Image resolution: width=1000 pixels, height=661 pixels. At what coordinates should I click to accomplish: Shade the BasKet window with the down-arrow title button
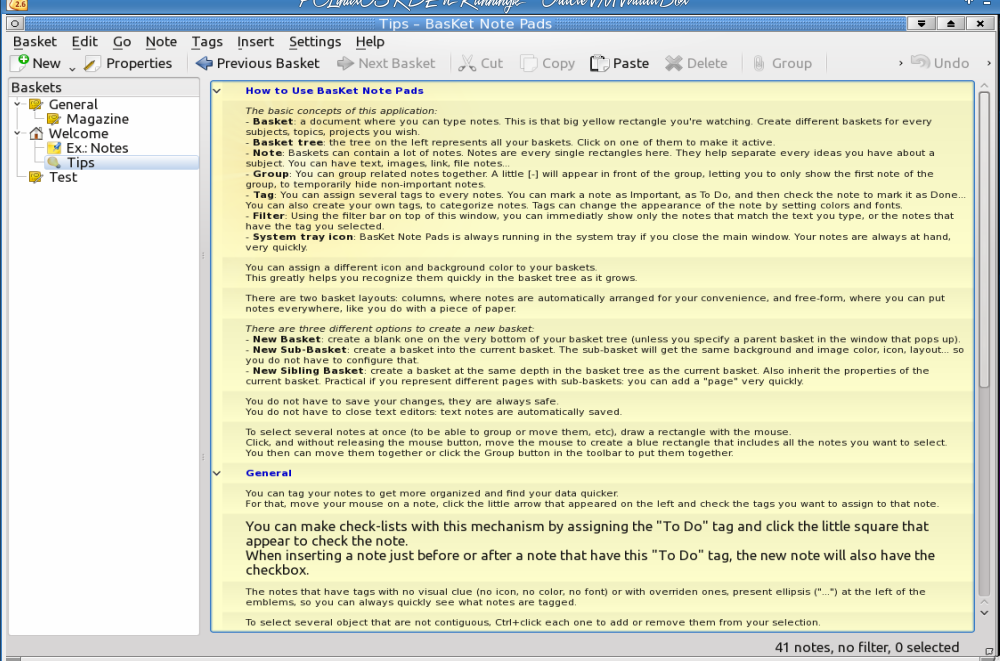[921, 24]
